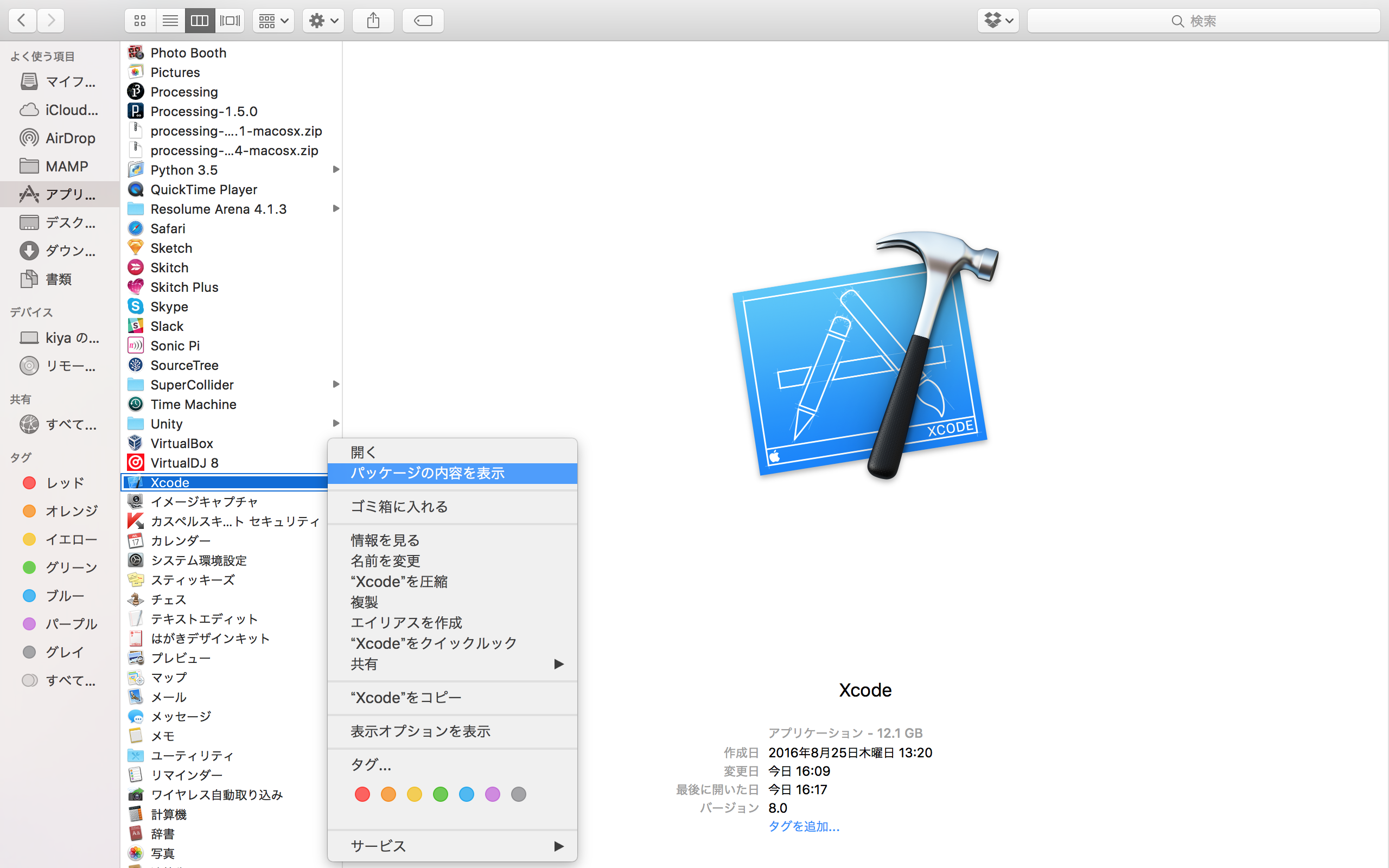The image size is (1389, 868).
Task: Open 書類 (Documents) in the sidebar
Action: (x=60, y=278)
